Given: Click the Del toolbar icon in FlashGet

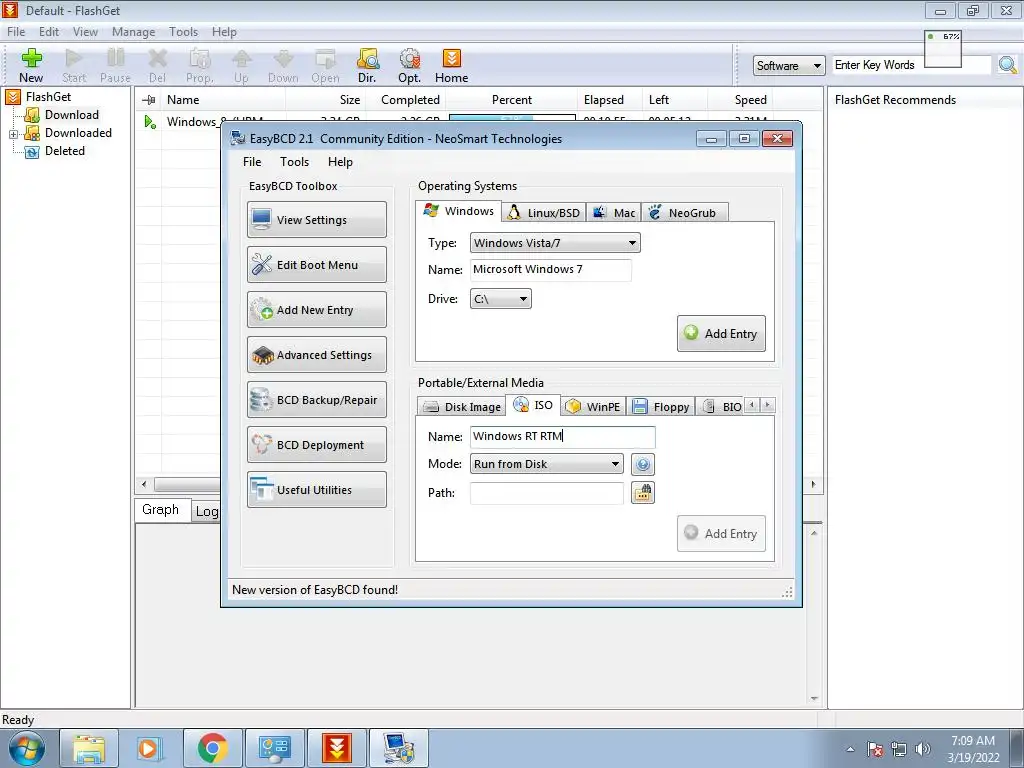Looking at the screenshot, I should point(157,65).
